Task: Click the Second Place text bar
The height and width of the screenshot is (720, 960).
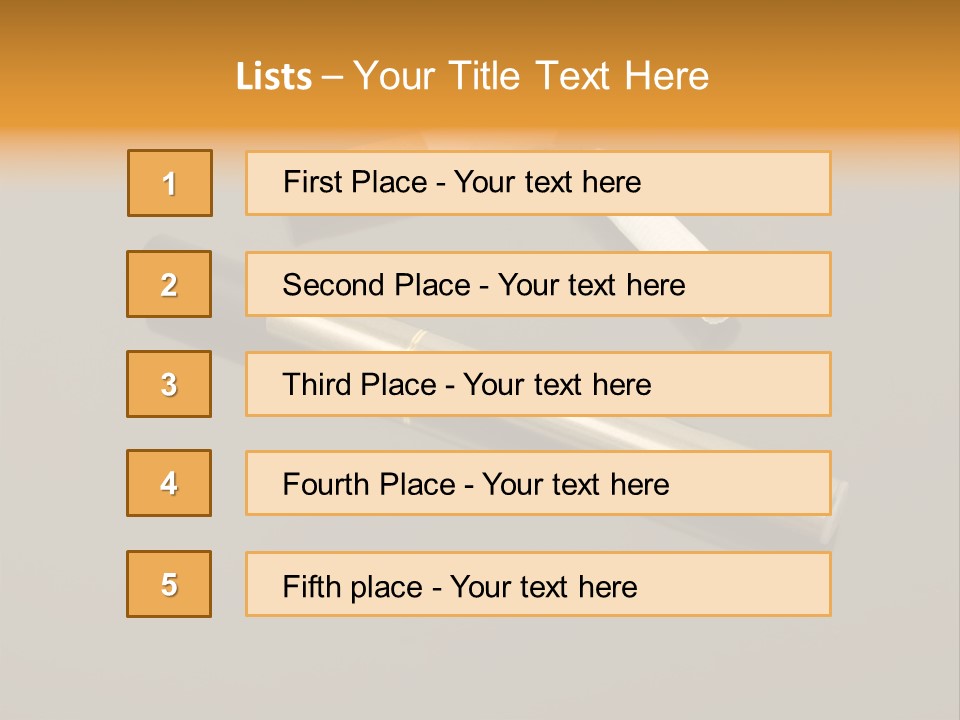Action: [538, 284]
